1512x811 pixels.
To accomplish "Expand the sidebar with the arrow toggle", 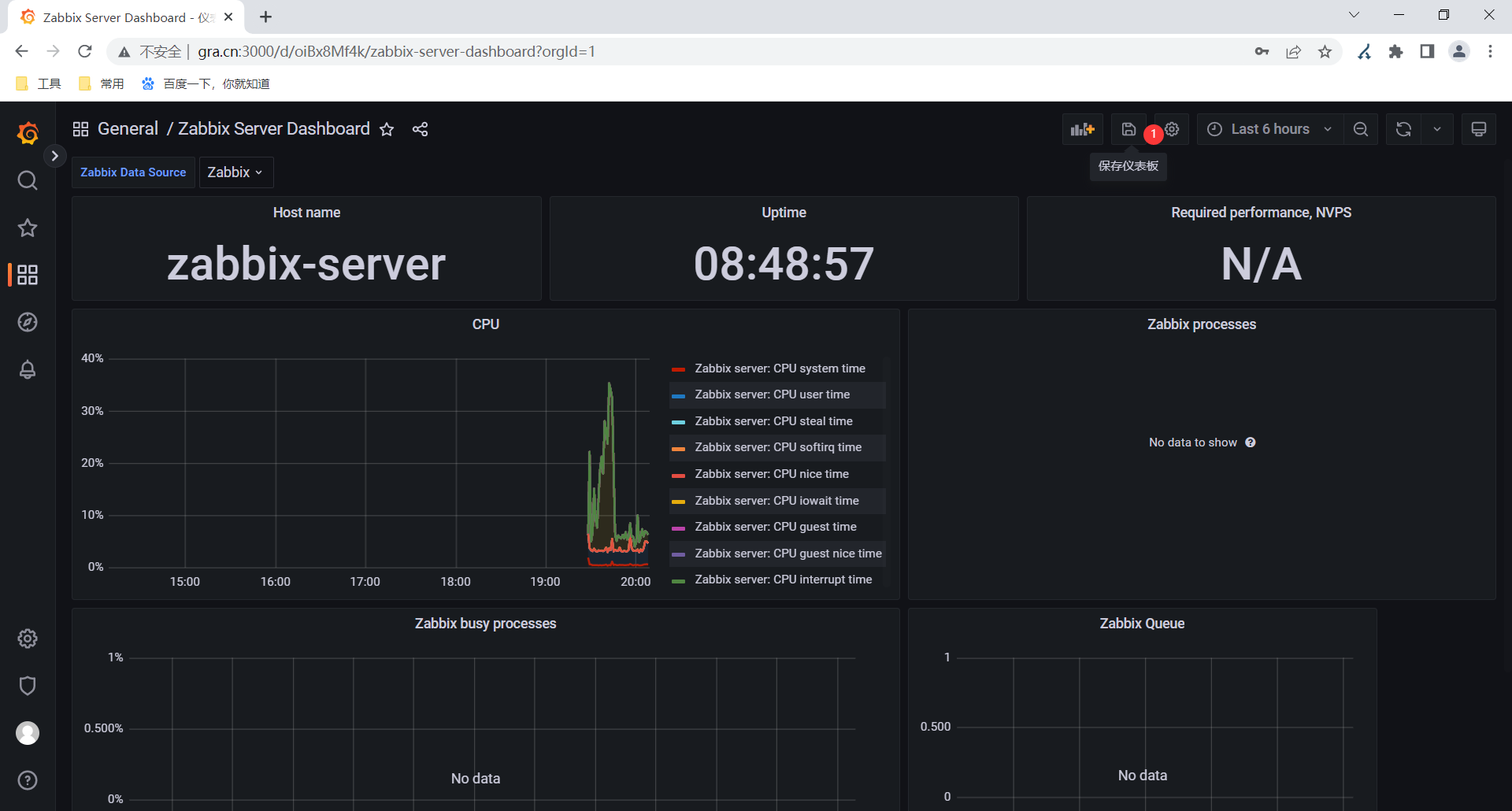I will coord(54,156).
